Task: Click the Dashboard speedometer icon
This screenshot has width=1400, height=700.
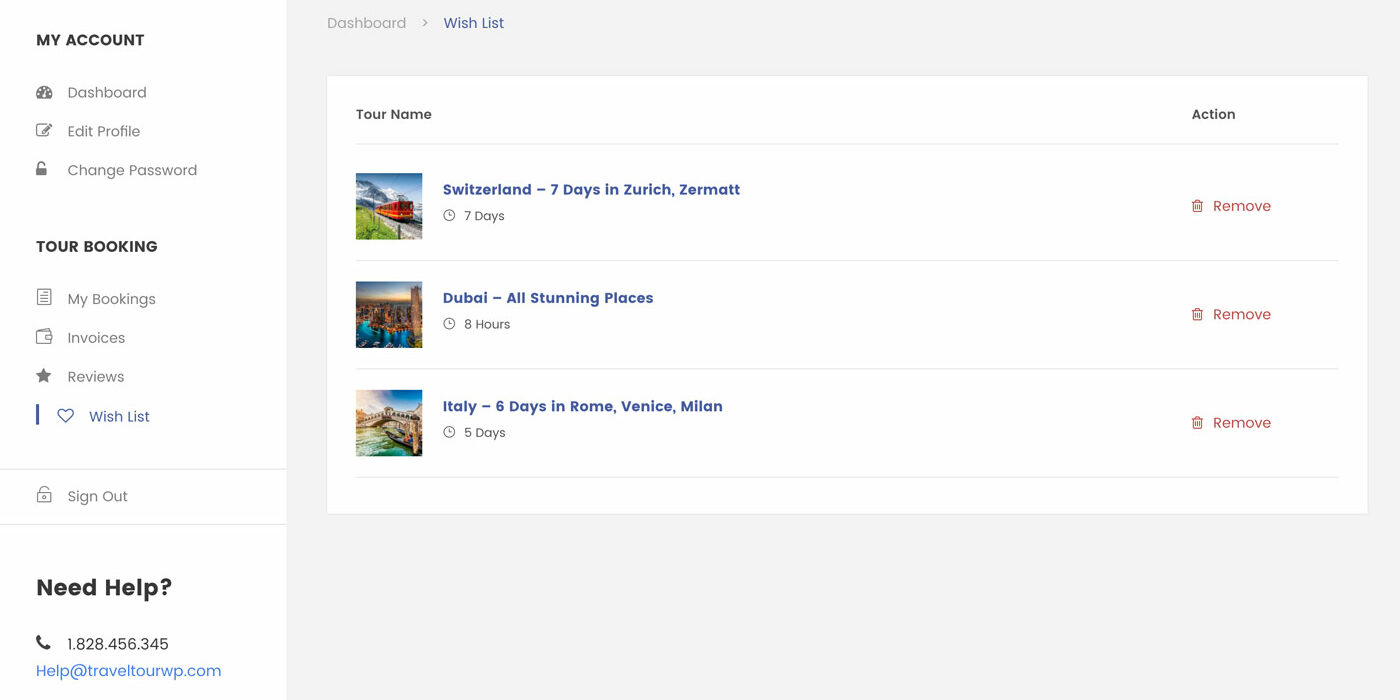Action: point(44,92)
